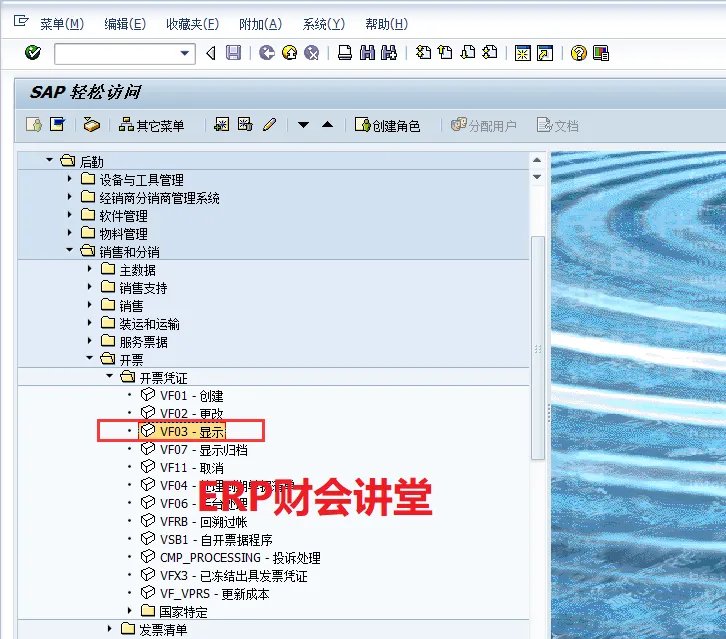Screen dimensions: 726x639
Task: Click the SAP Business Workplace icon
Action: tap(92, 125)
